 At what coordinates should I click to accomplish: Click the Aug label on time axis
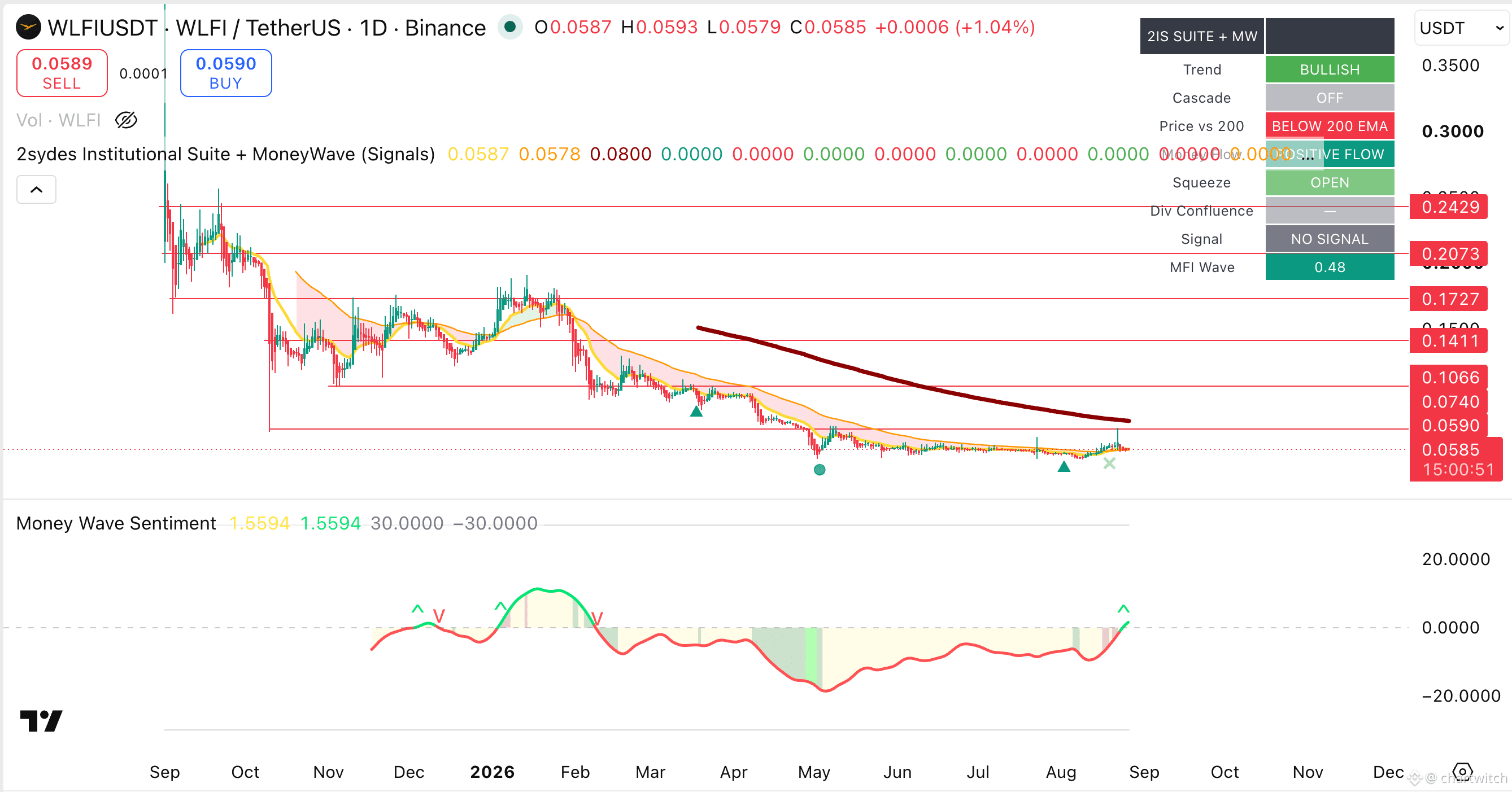tap(1061, 772)
